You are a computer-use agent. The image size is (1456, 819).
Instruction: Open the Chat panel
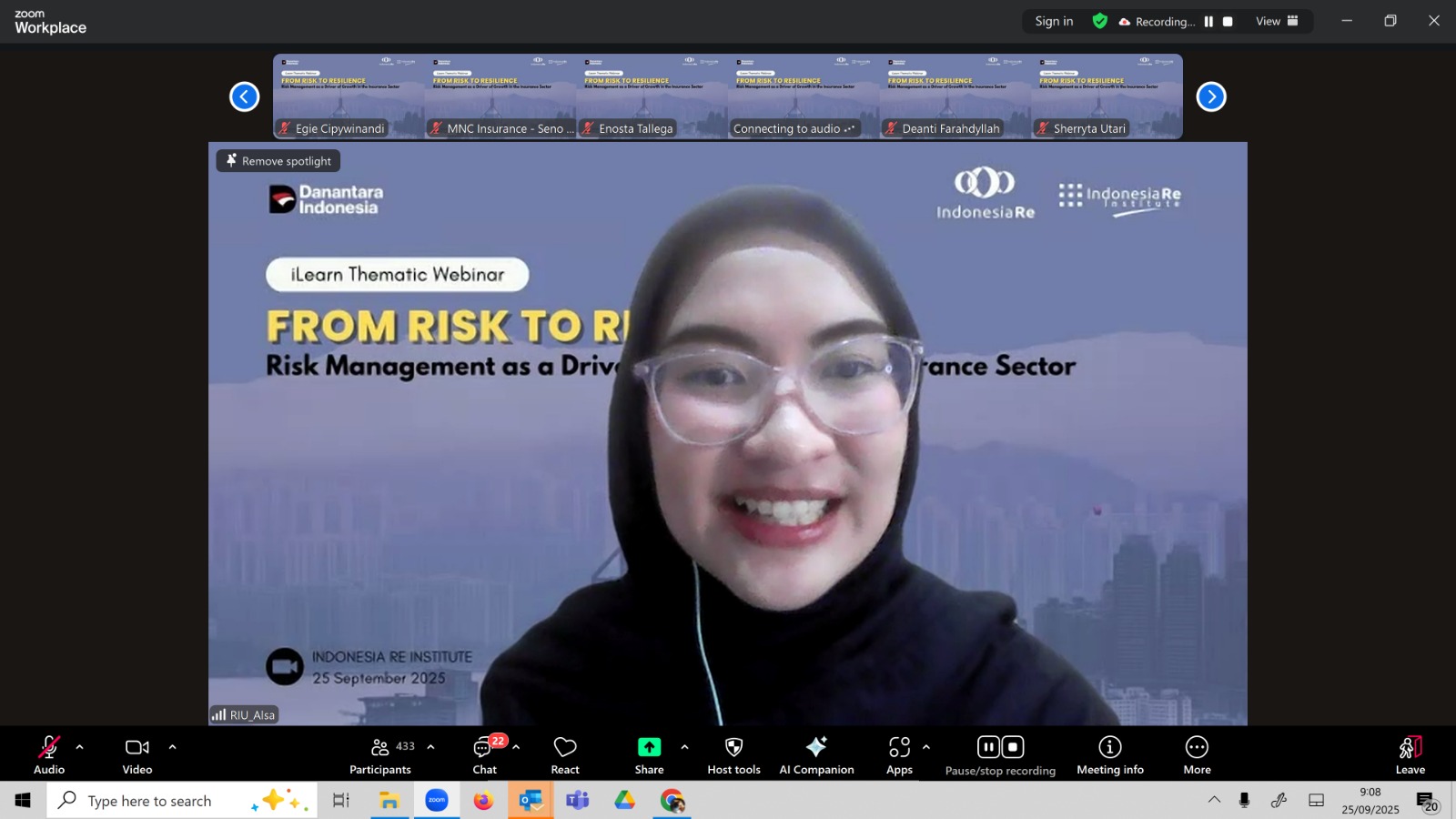coord(484,755)
